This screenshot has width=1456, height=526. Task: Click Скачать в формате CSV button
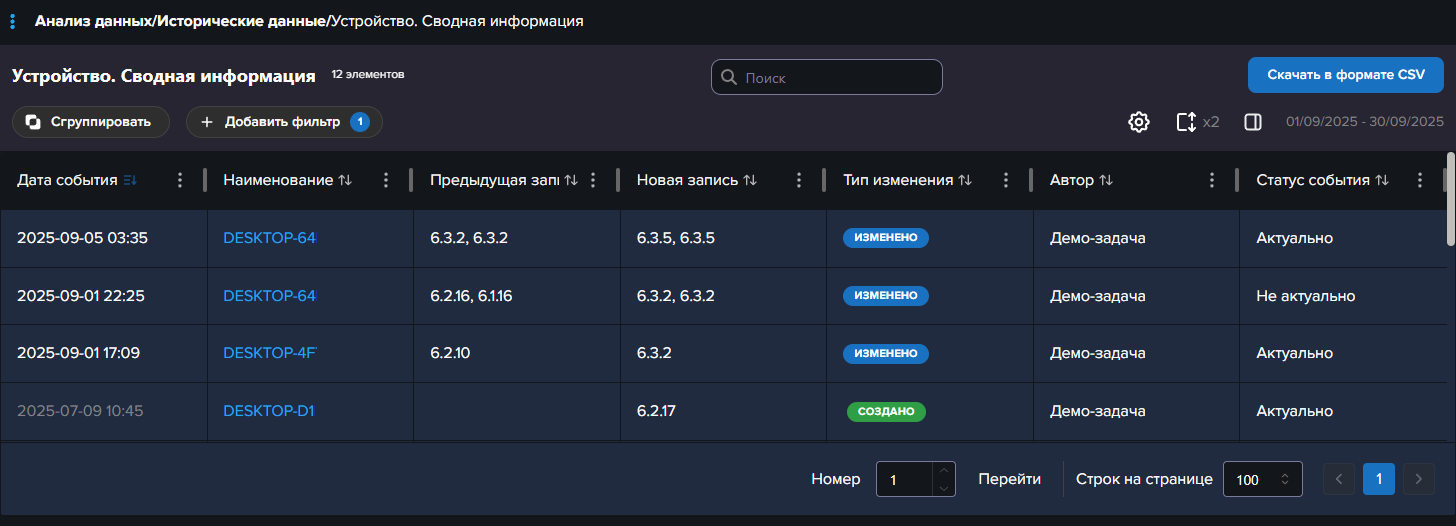1345,75
